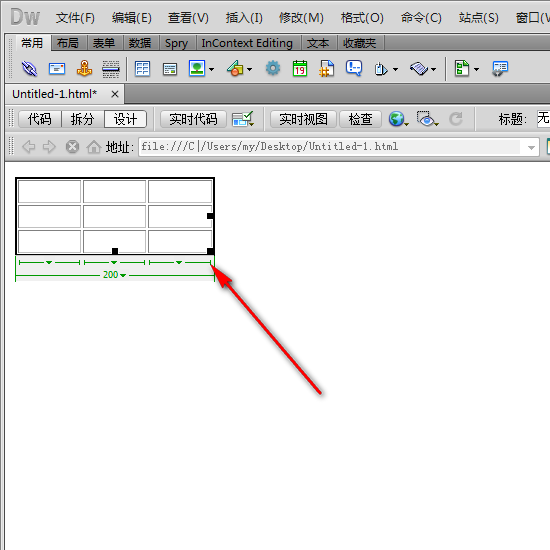Click the Forward navigation arrow
This screenshot has width=550, height=550.
49,147
